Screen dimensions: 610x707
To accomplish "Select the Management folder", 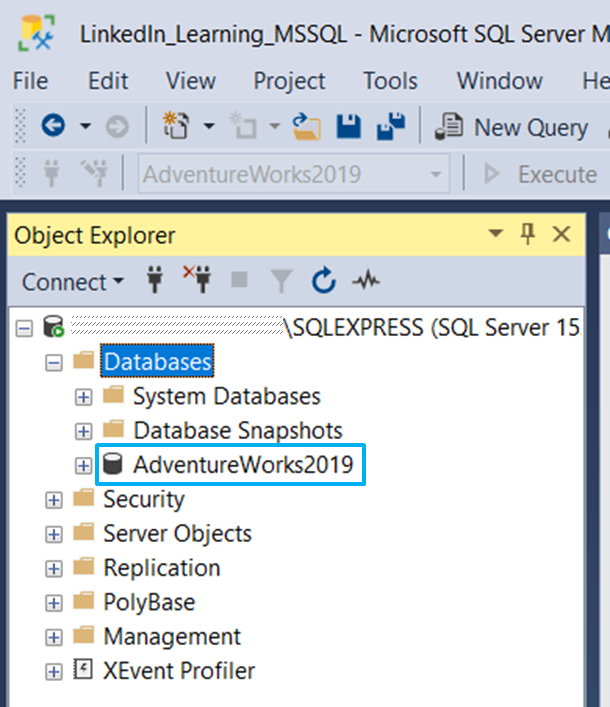I will 172,637.
